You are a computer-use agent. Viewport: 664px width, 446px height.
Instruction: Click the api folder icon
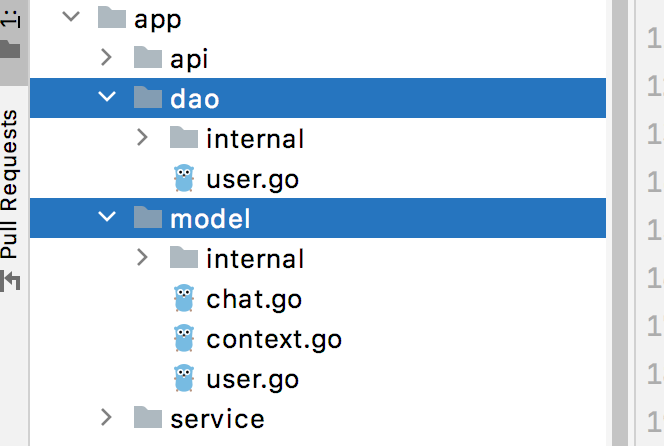click(x=148, y=57)
